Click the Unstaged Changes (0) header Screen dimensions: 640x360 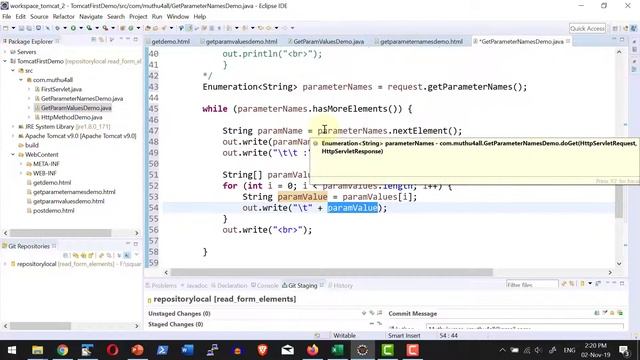(x=179, y=313)
